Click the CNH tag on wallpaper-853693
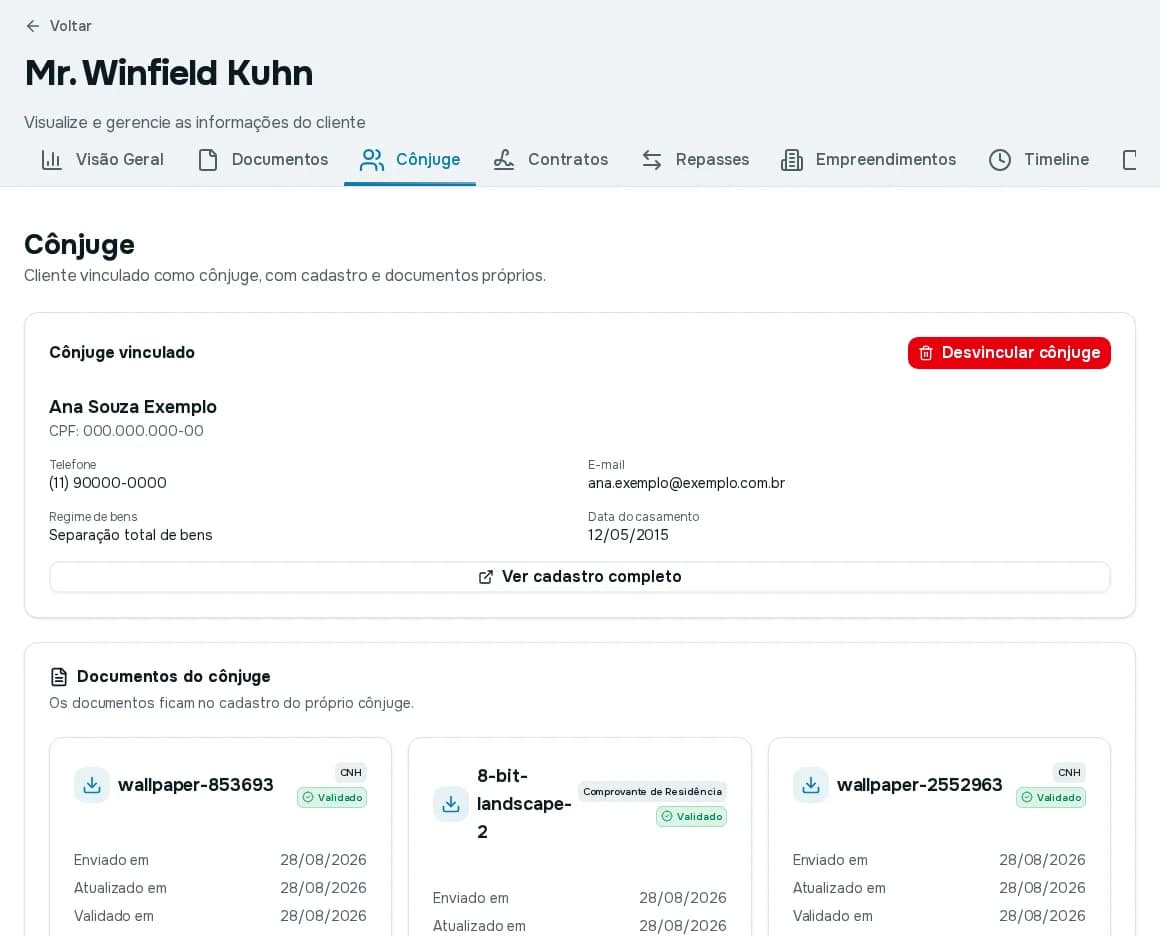1160x936 pixels. point(351,772)
